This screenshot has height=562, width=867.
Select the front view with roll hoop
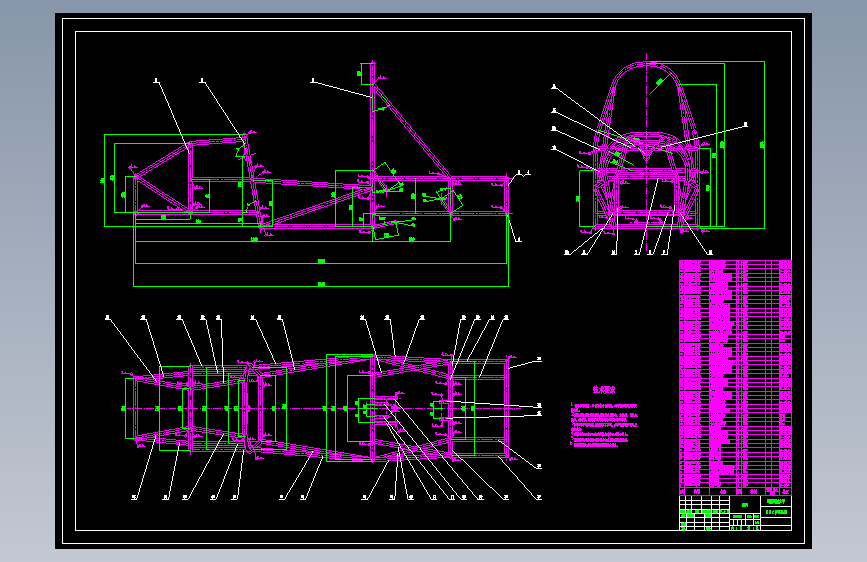658,155
